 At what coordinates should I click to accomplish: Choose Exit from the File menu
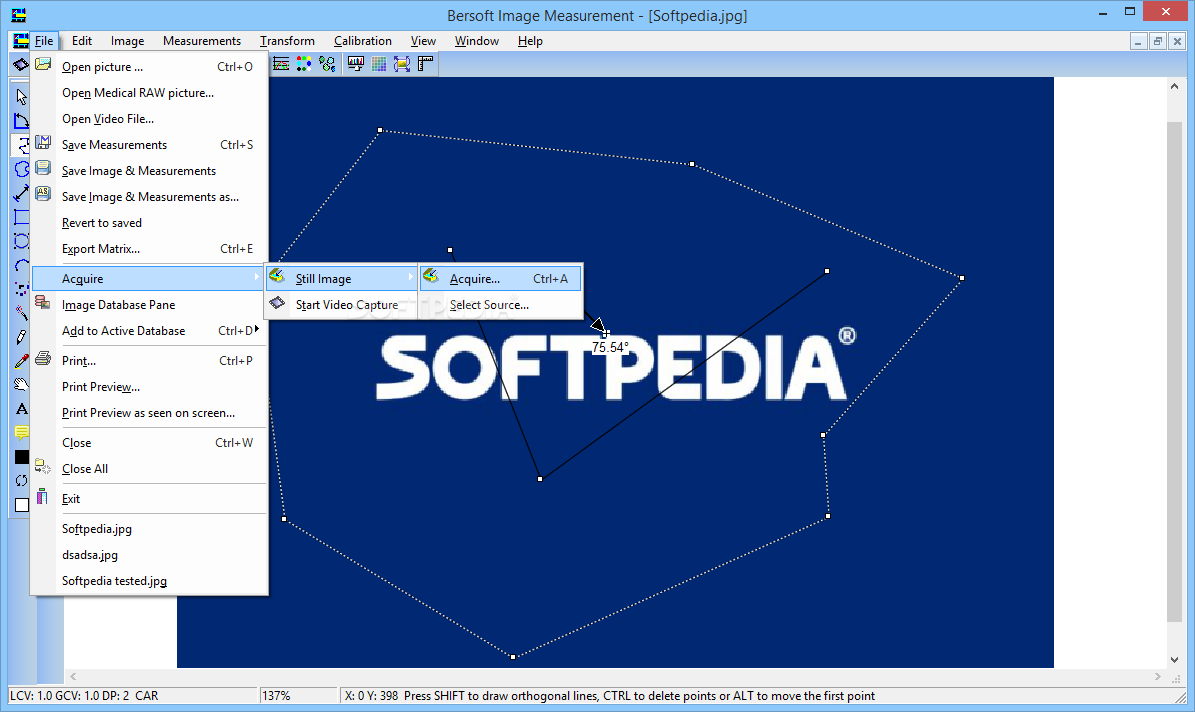[149, 499]
